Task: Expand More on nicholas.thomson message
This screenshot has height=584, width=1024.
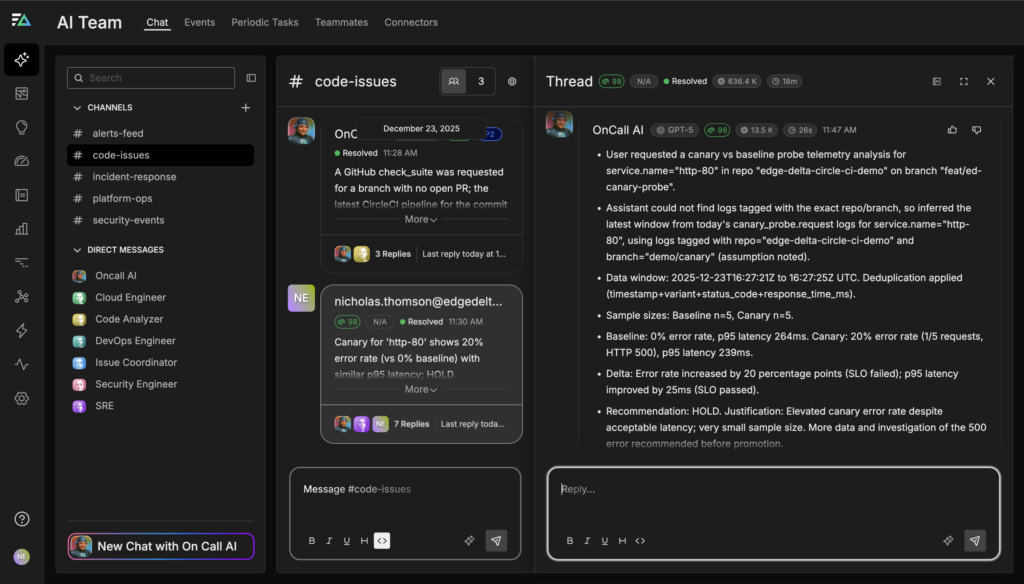Action: coord(421,389)
